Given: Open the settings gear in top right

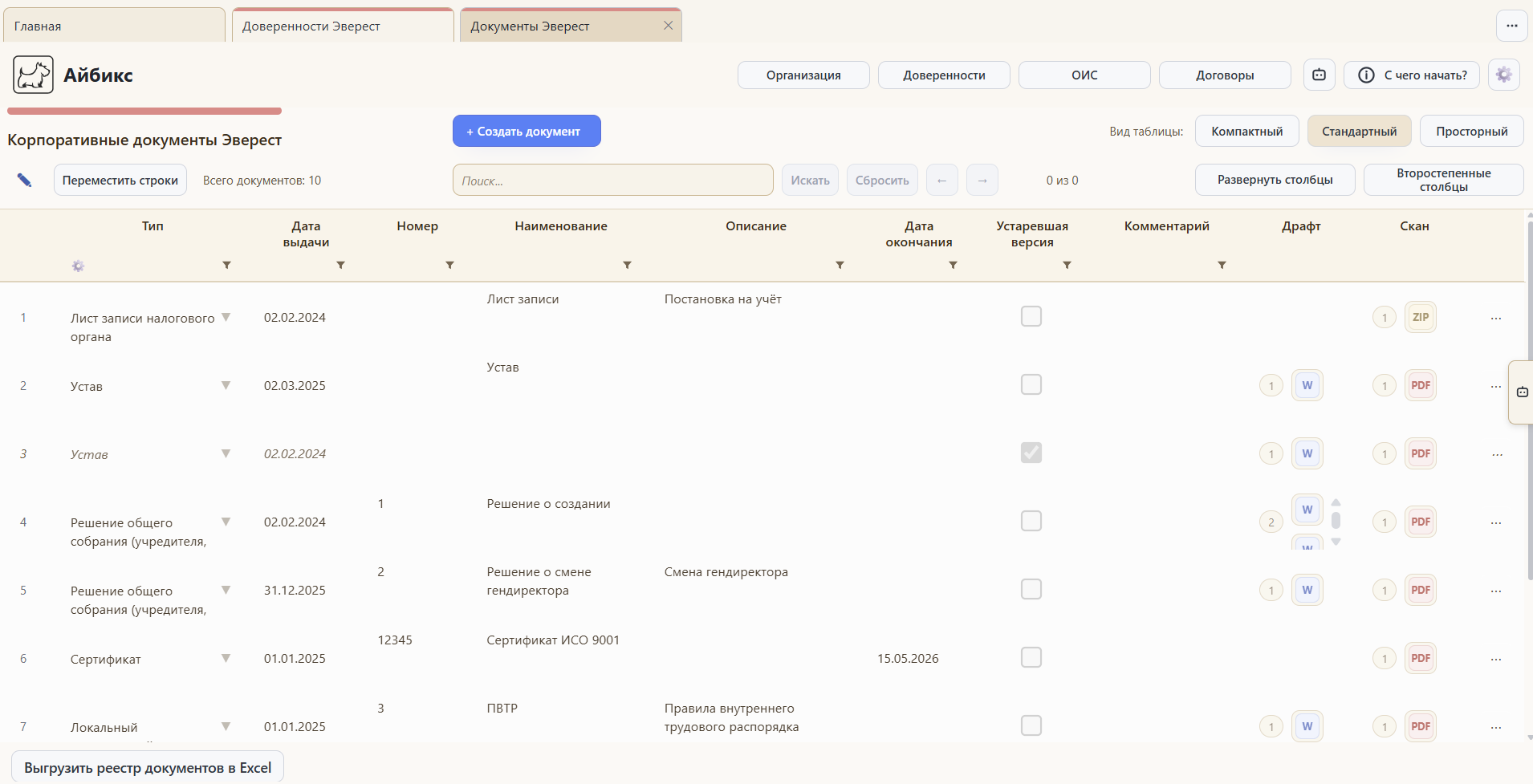Looking at the screenshot, I should pyautogui.click(x=1503, y=75).
